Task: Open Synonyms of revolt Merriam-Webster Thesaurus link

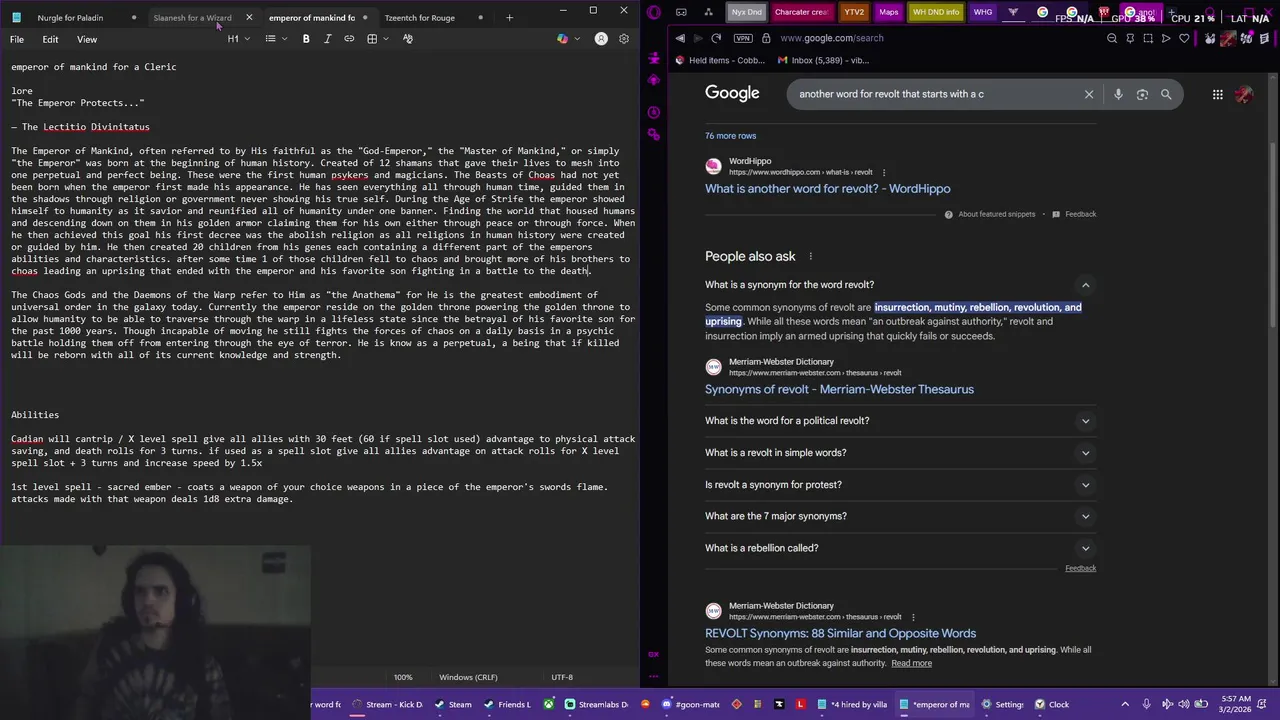Action: 839,389
